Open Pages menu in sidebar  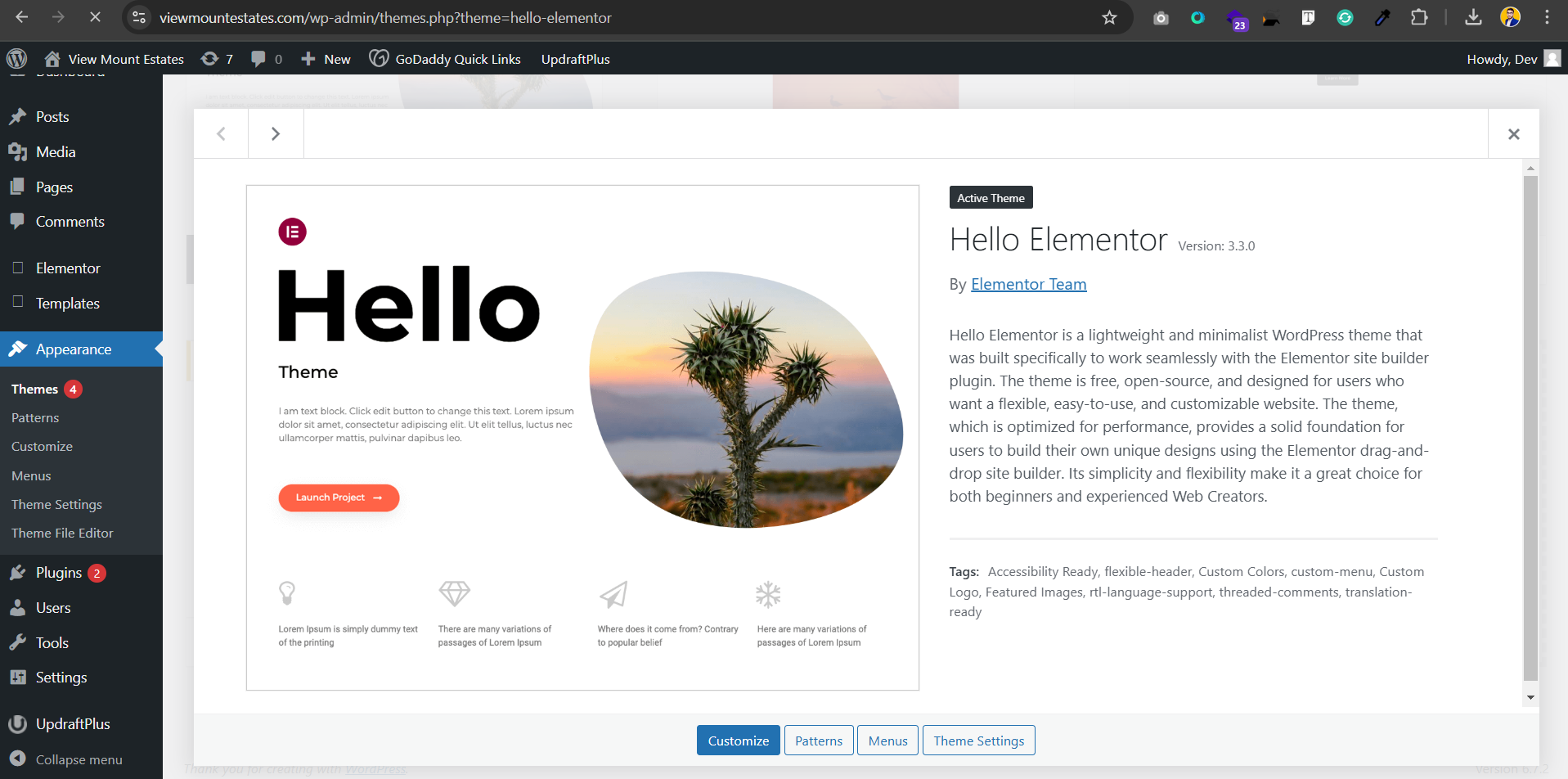pyautogui.click(x=54, y=187)
